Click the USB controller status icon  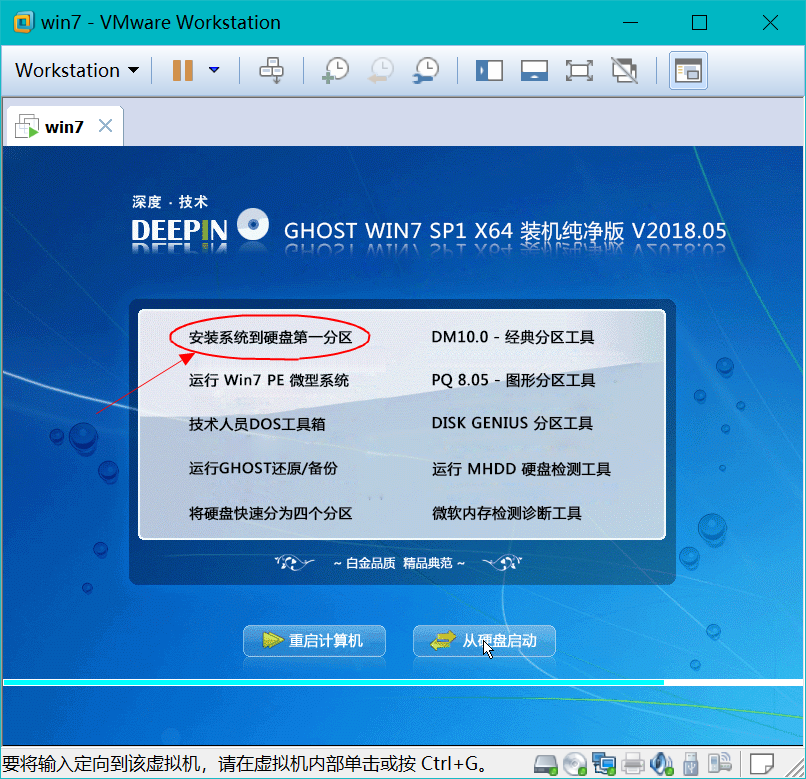click(691, 764)
